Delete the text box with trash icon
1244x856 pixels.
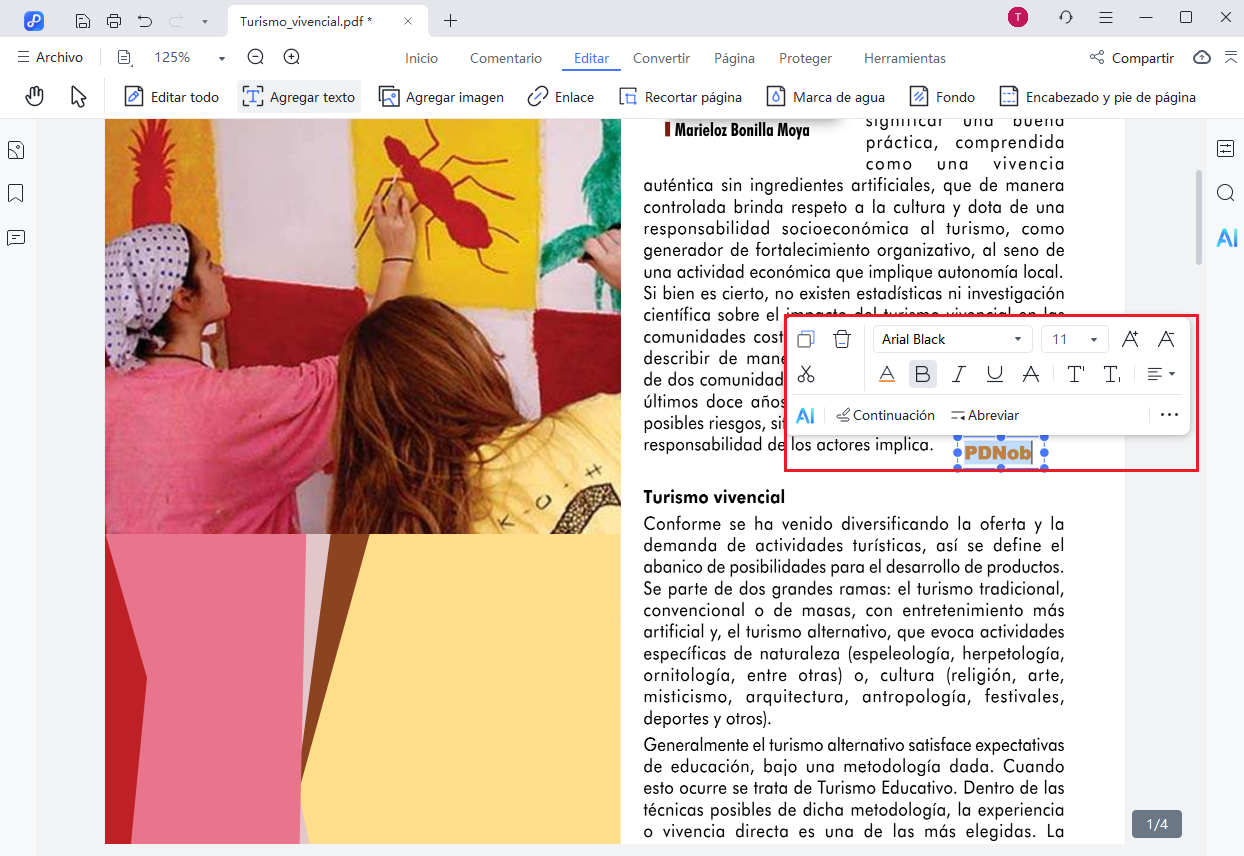(x=842, y=340)
